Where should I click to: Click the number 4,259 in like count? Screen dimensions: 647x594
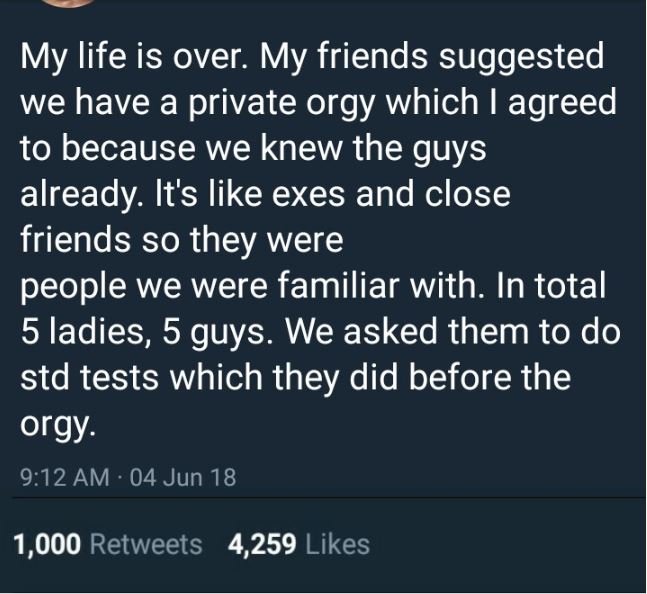pos(261,544)
